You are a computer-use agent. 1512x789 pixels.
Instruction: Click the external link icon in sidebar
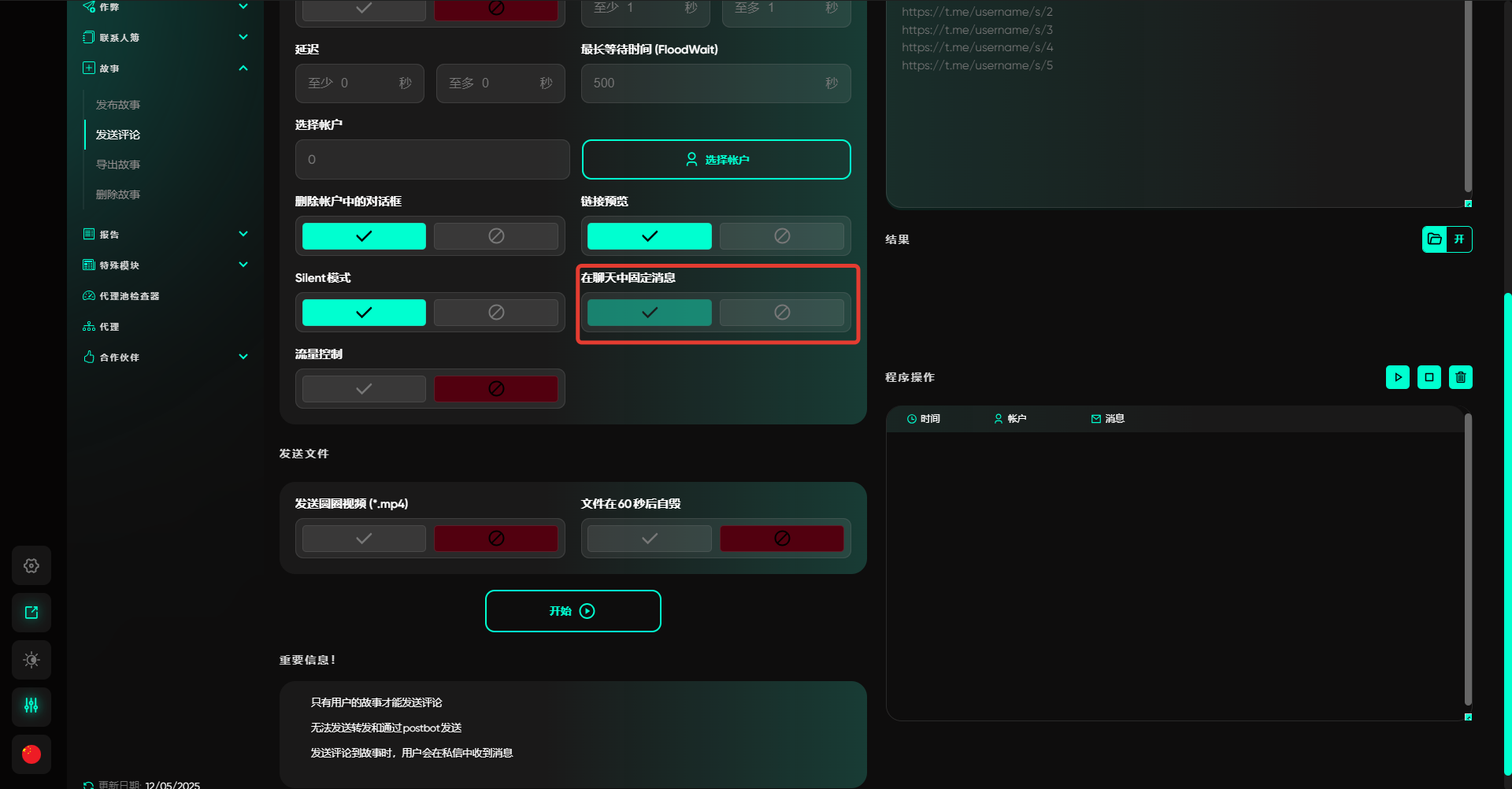[x=31, y=613]
